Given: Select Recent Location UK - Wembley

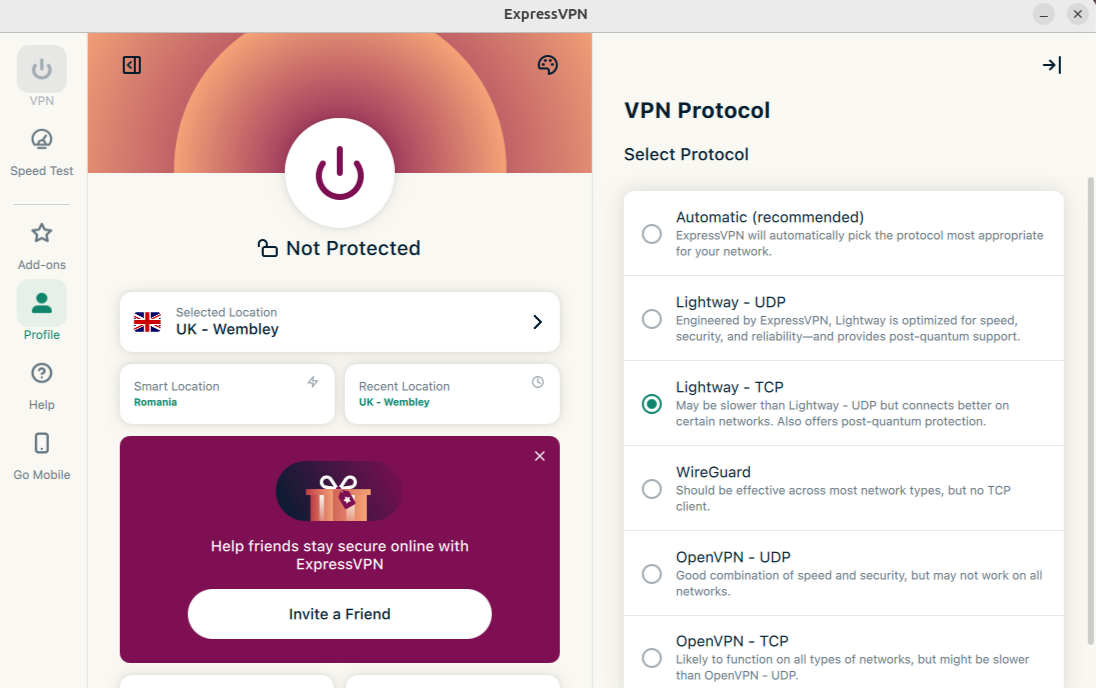Looking at the screenshot, I should [x=452, y=394].
